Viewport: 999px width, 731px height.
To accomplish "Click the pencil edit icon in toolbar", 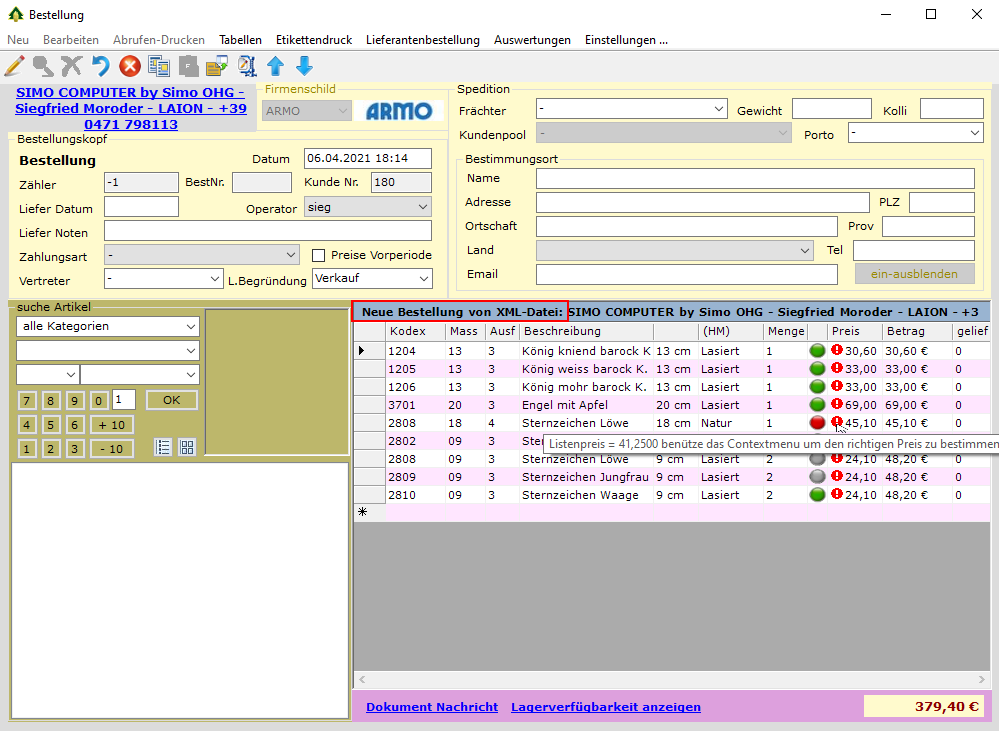I will (14, 66).
